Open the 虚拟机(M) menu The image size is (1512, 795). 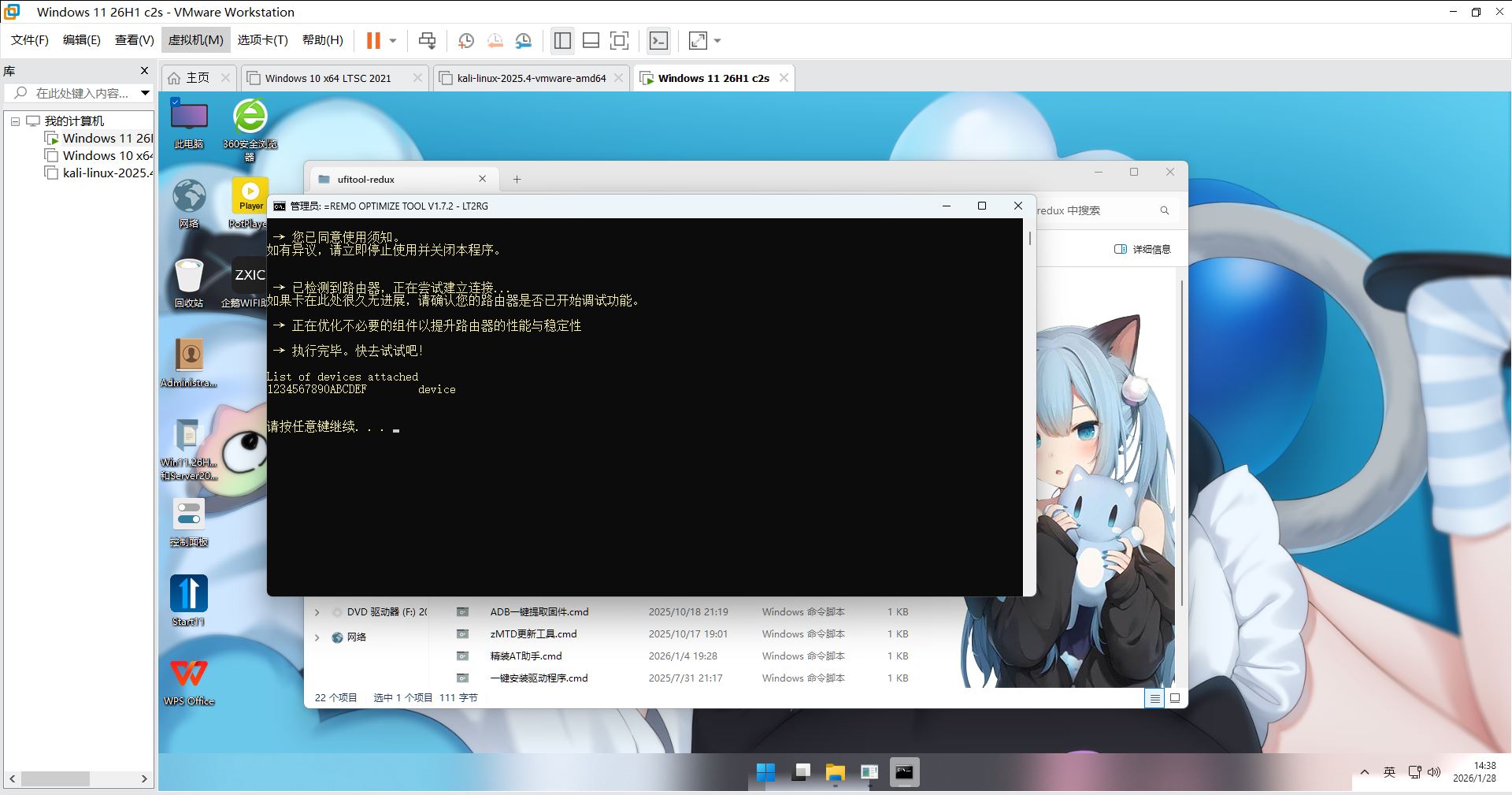pyautogui.click(x=196, y=40)
